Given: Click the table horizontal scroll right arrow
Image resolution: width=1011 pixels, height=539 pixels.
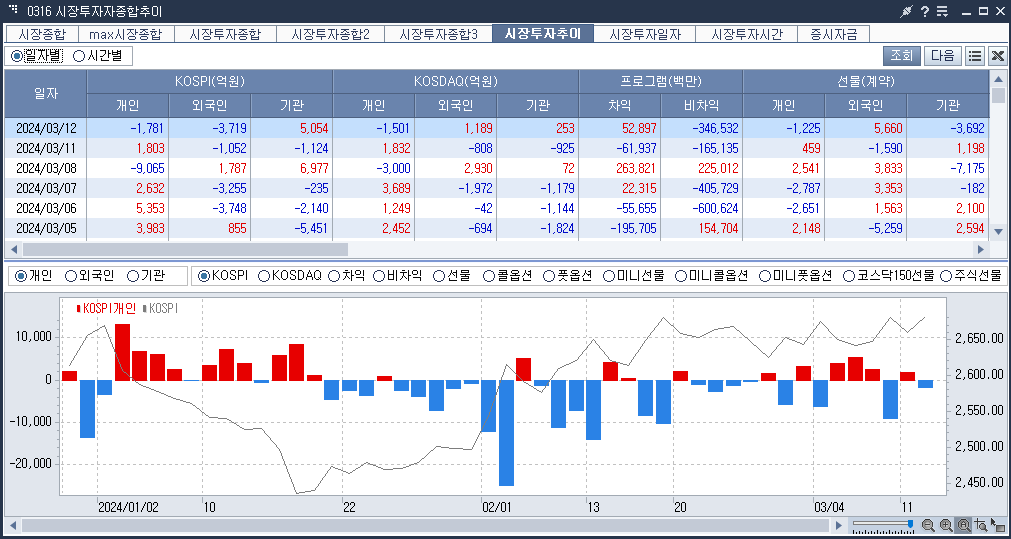Looking at the screenshot, I should click(981, 249).
